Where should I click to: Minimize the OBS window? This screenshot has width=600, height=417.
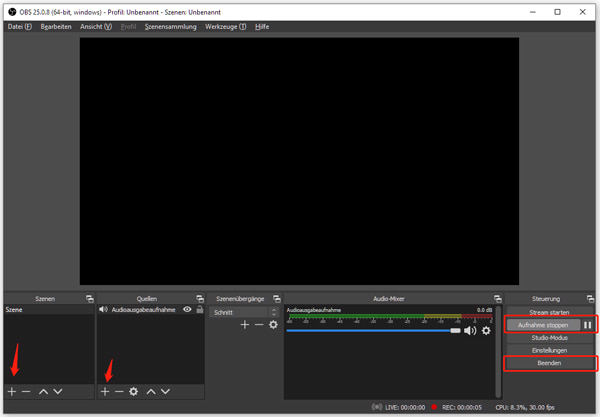pos(533,12)
